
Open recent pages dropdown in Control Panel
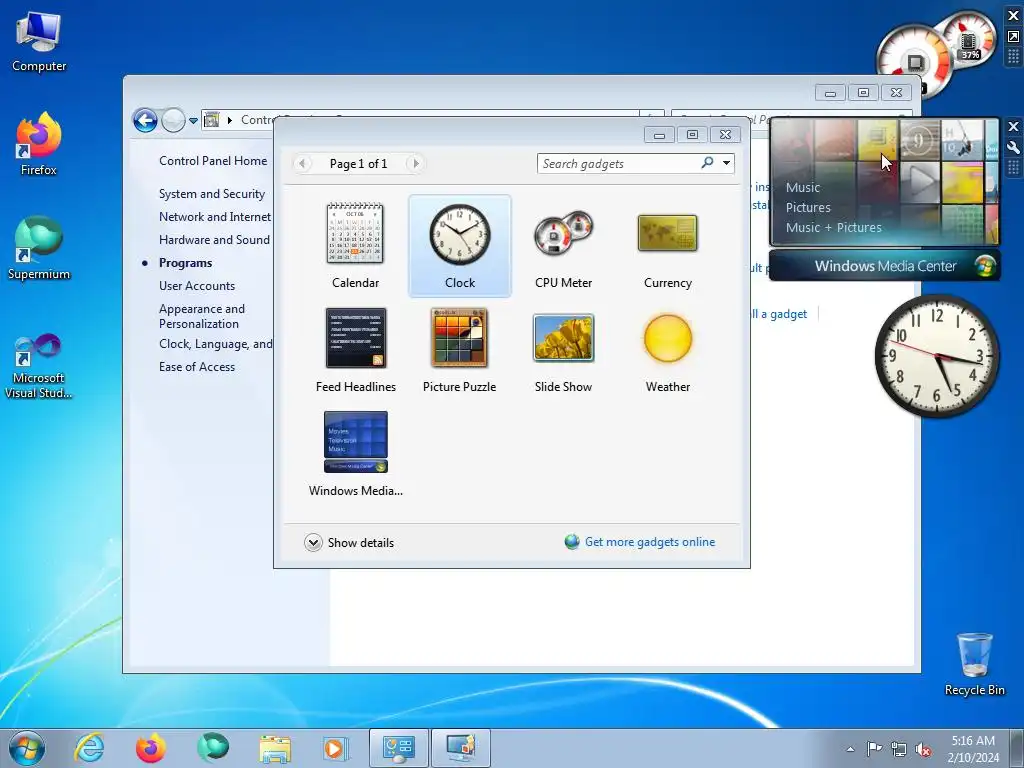[193, 121]
